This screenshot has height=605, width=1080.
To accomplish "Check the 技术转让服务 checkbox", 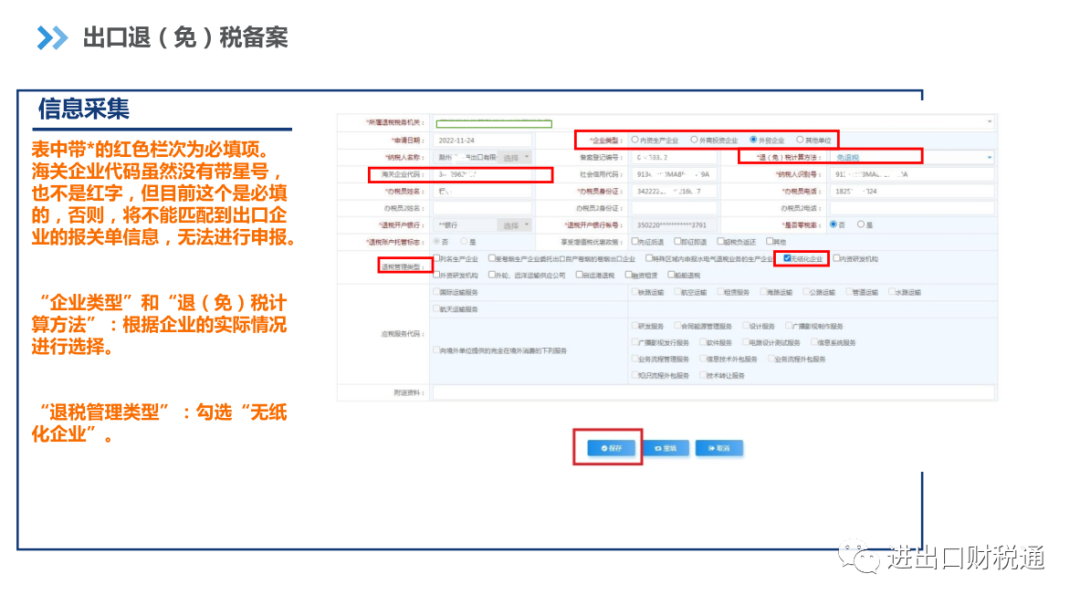I will (703, 376).
